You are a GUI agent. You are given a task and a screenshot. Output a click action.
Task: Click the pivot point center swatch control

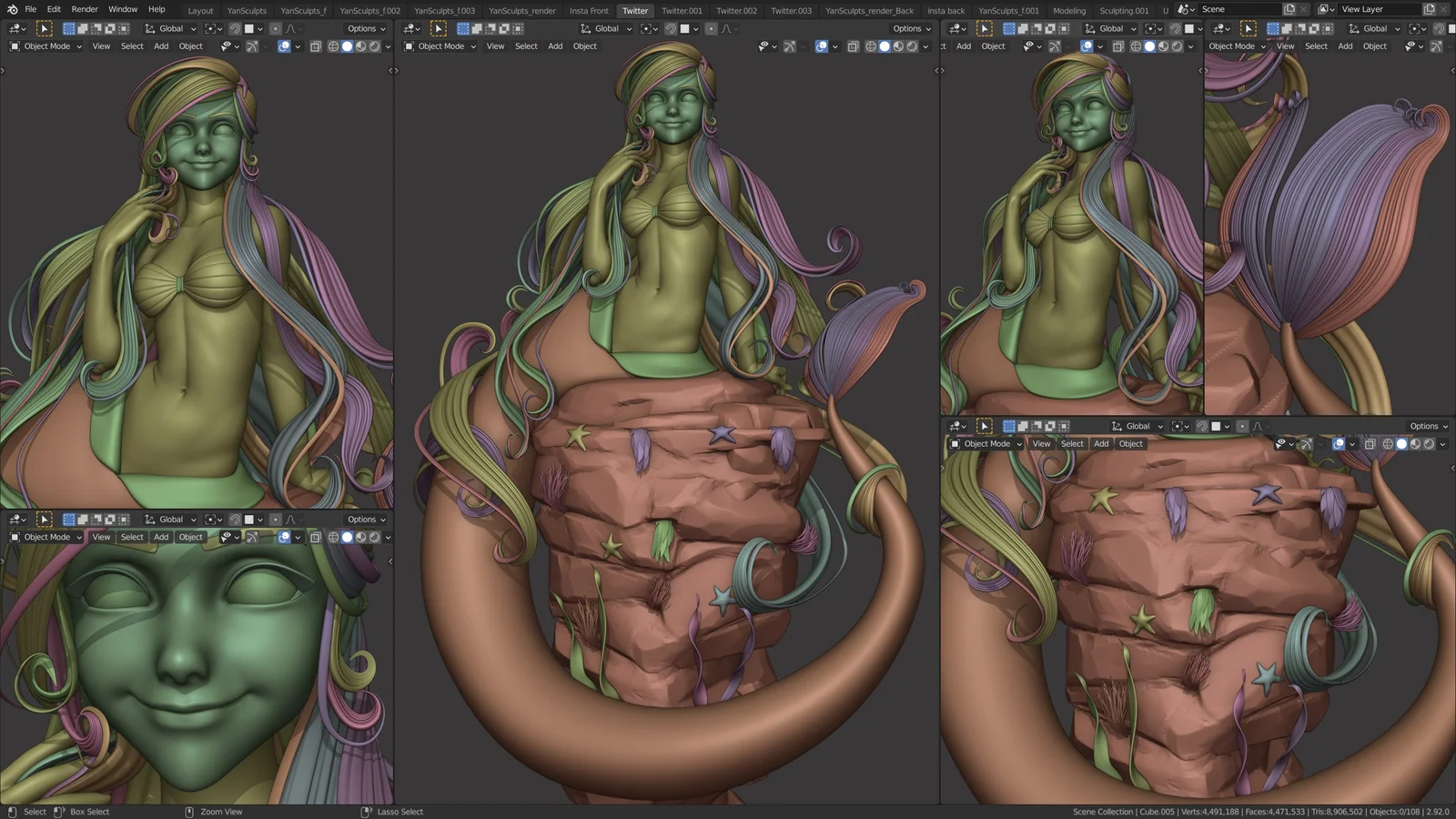point(211,28)
